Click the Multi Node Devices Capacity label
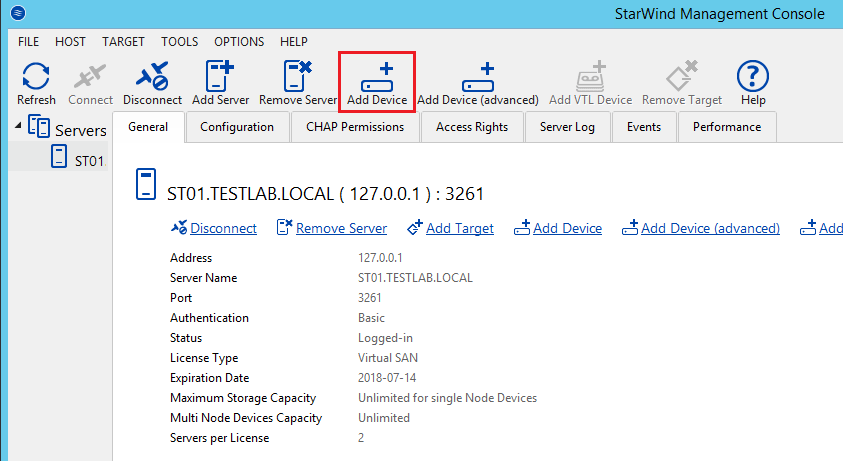This screenshot has height=461, width=843. [x=246, y=418]
